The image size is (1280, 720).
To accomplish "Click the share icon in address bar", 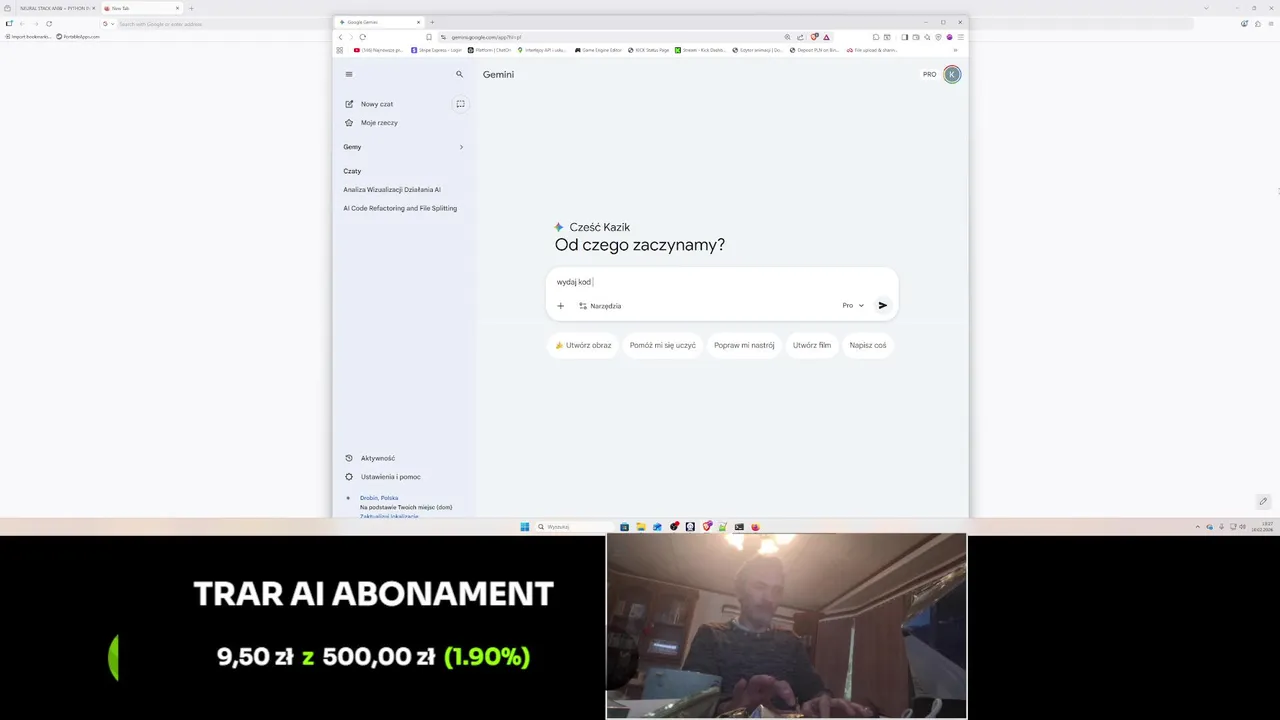I will click(800, 37).
